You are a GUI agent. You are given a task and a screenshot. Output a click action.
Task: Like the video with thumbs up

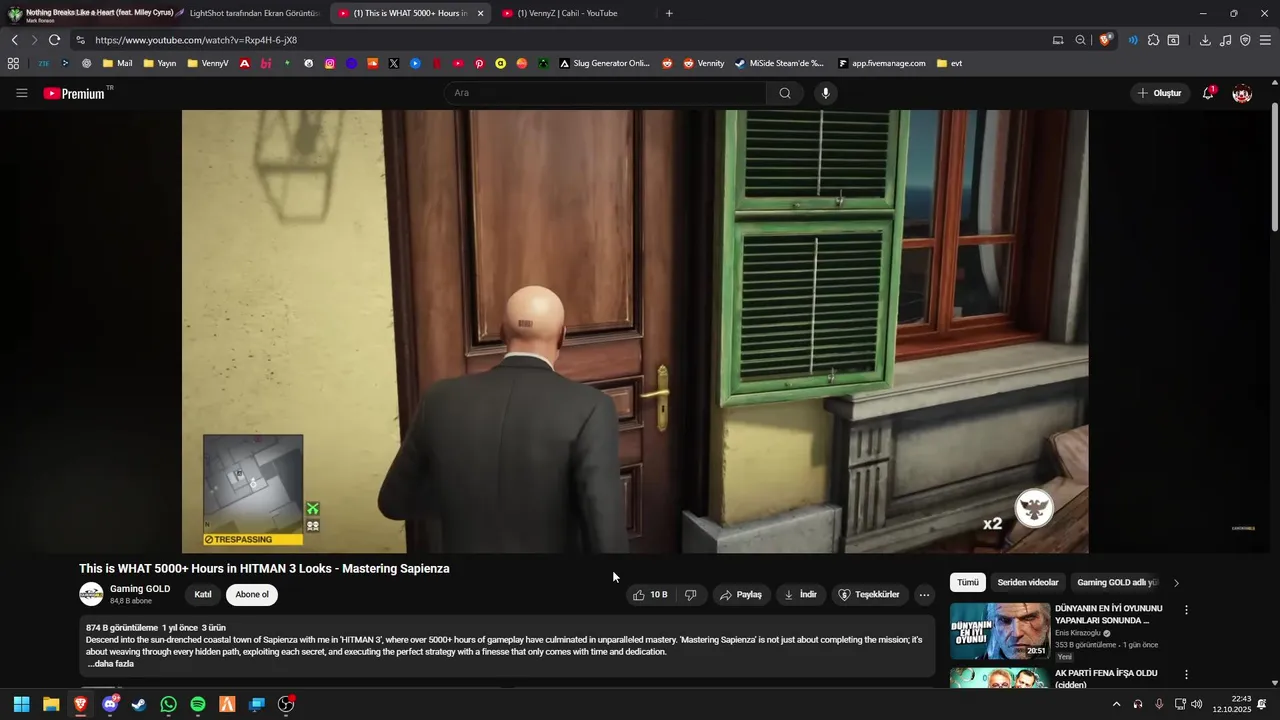point(650,594)
